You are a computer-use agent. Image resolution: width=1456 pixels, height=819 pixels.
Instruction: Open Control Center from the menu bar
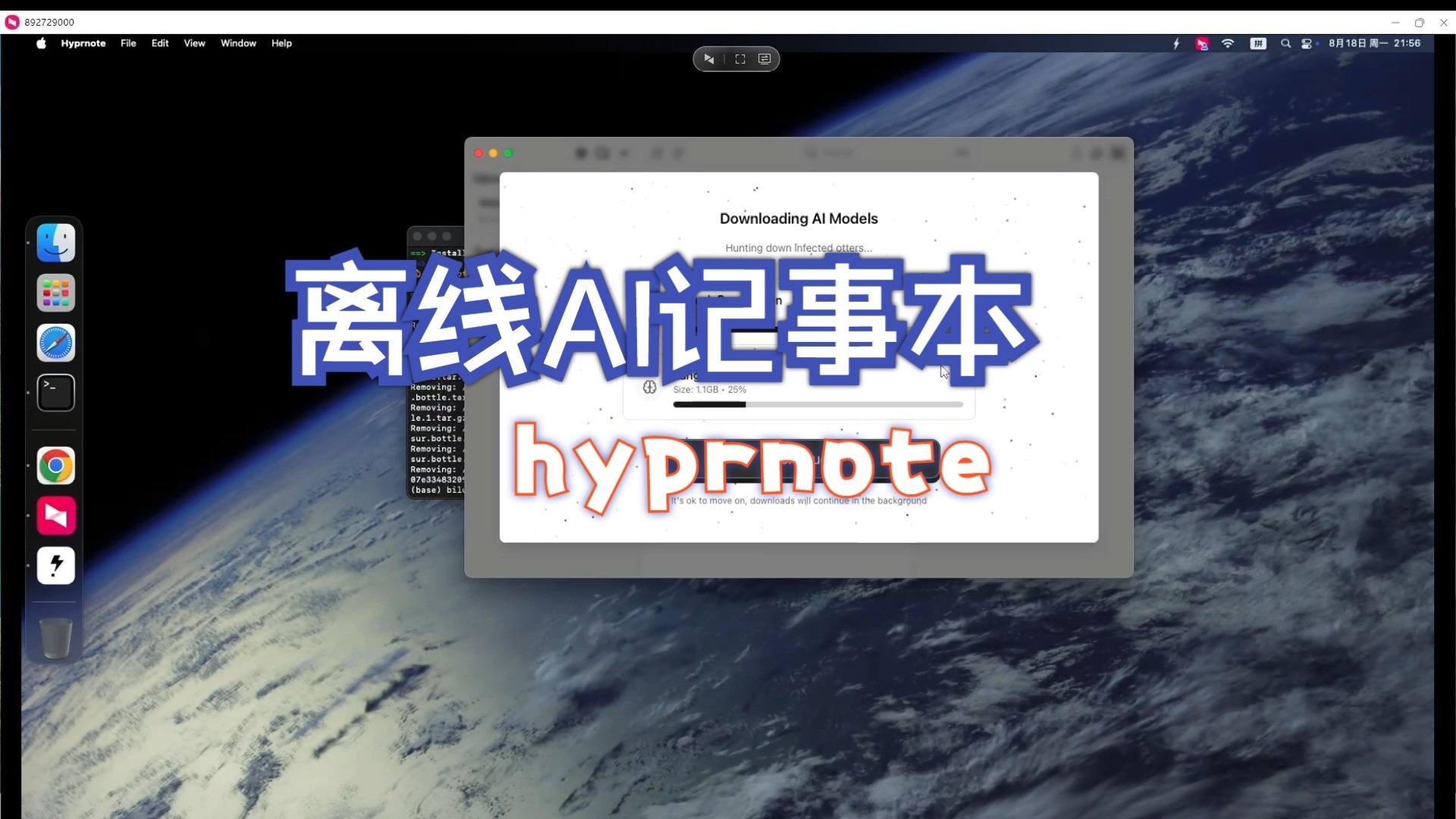pyautogui.click(x=1307, y=44)
